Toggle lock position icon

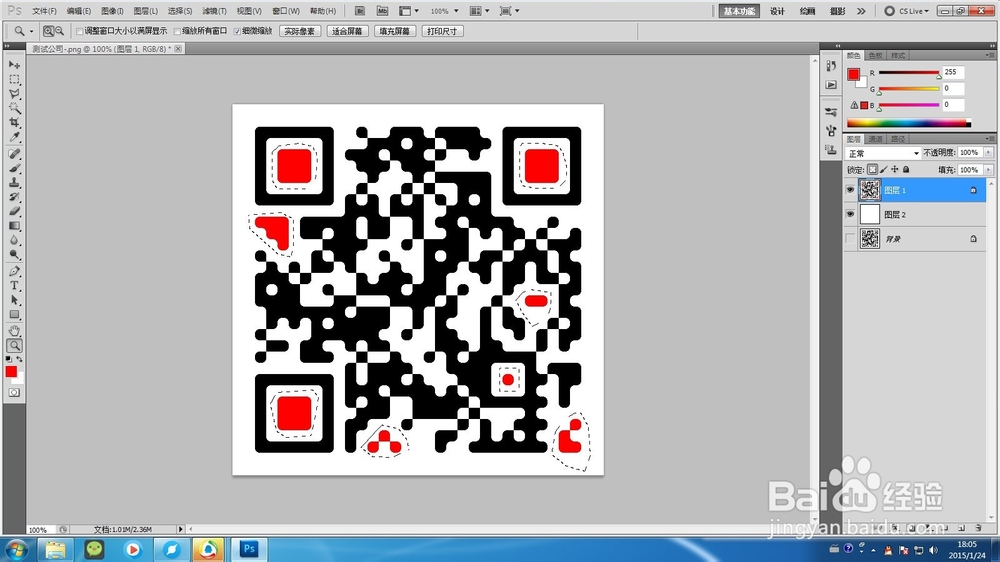(895, 170)
